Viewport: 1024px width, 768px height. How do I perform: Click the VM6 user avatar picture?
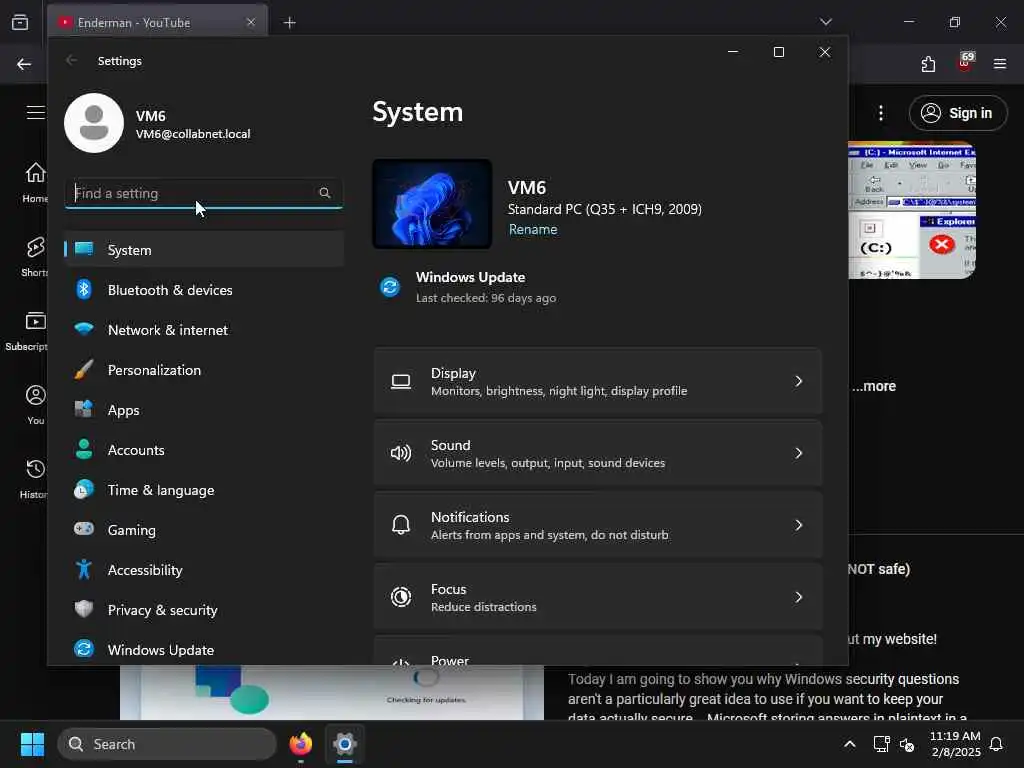coord(94,123)
